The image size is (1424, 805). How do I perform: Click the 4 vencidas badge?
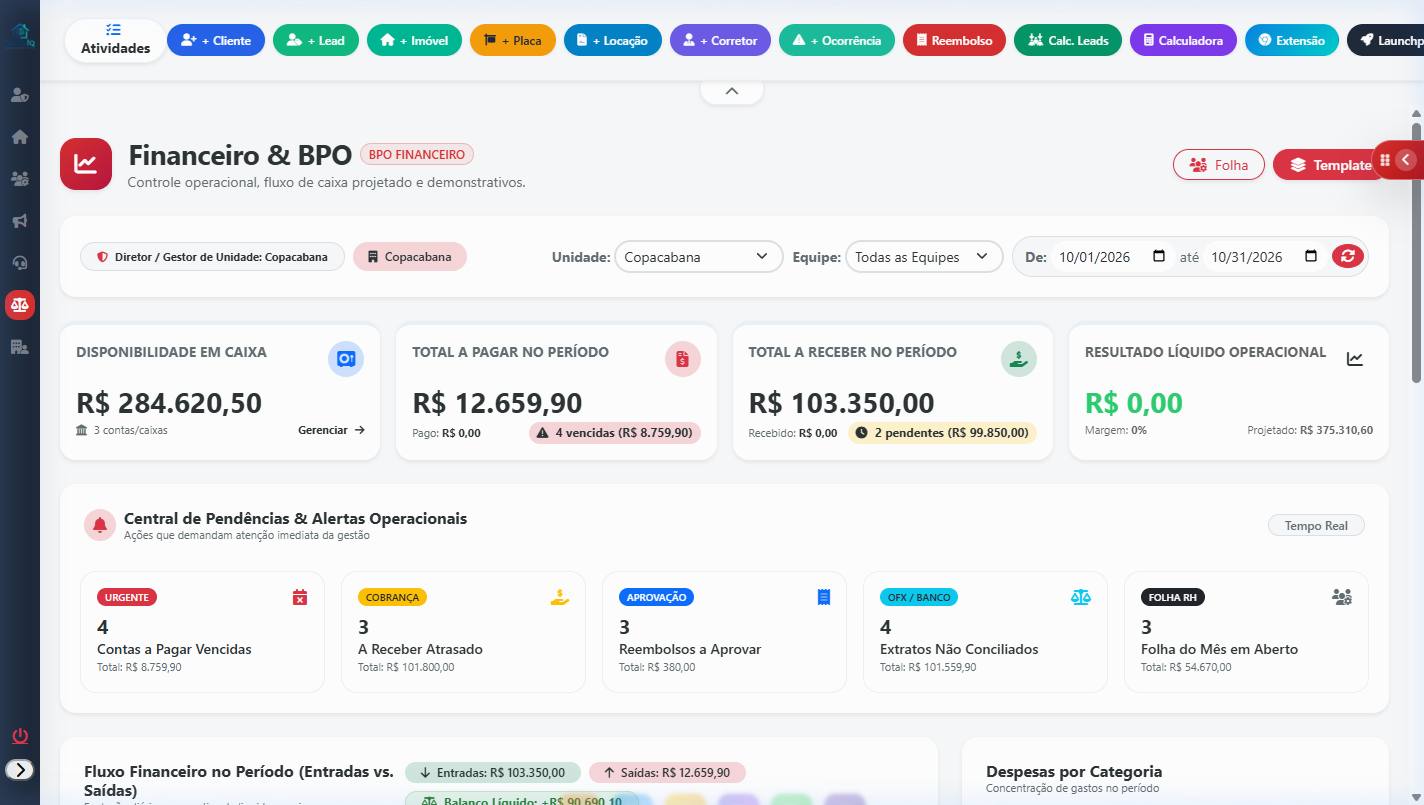(615, 433)
